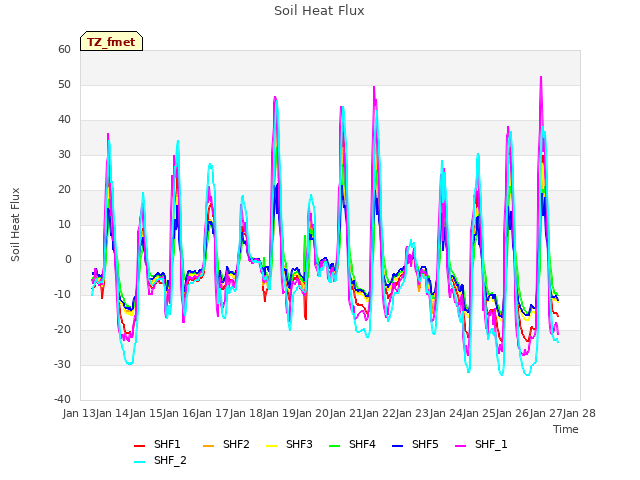Click the Time x-axis label
The height and width of the screenshot is (480, 640).
click(566, 429)
